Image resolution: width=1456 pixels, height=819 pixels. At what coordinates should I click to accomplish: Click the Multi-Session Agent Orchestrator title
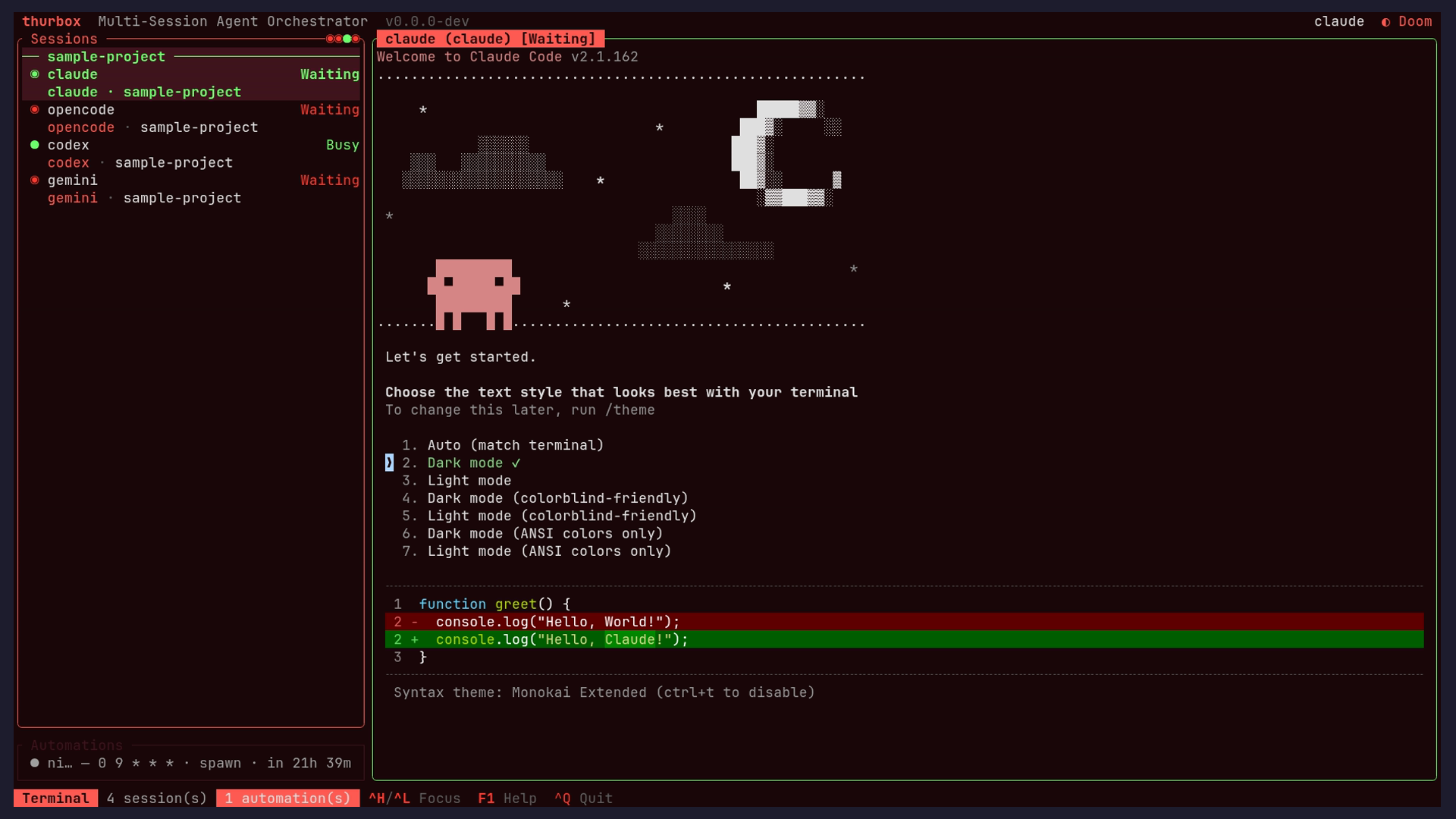(x=233, y=22)
